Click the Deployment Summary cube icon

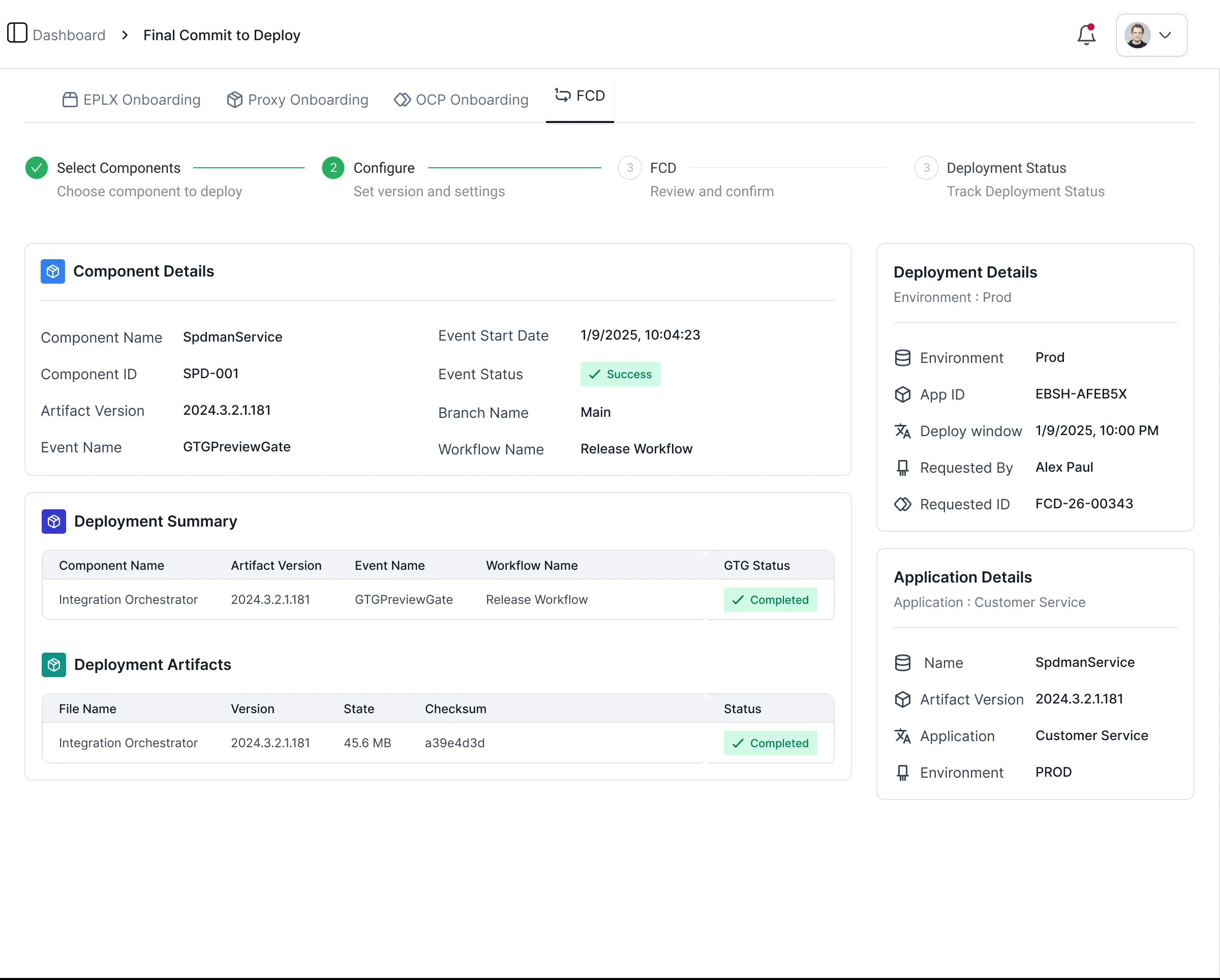(x=54, y=521)
